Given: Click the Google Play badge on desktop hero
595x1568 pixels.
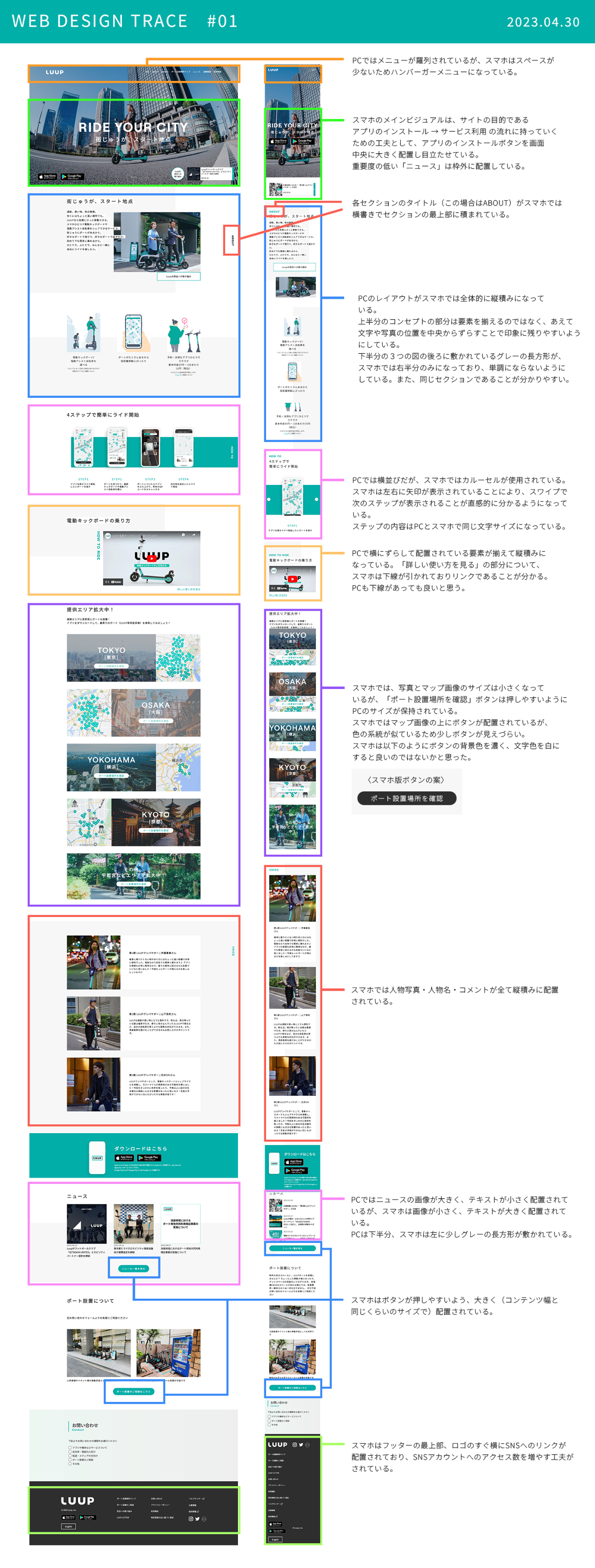Looking at the screenshot, I should (x=72, y=177).
